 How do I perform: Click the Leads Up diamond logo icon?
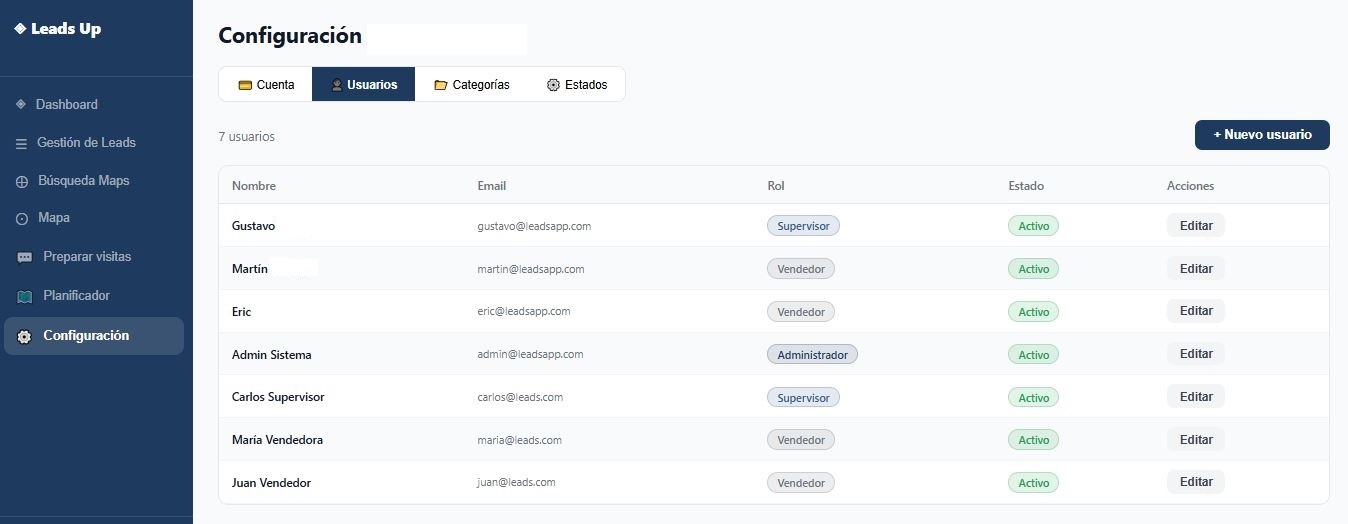(x=20, y=29)
